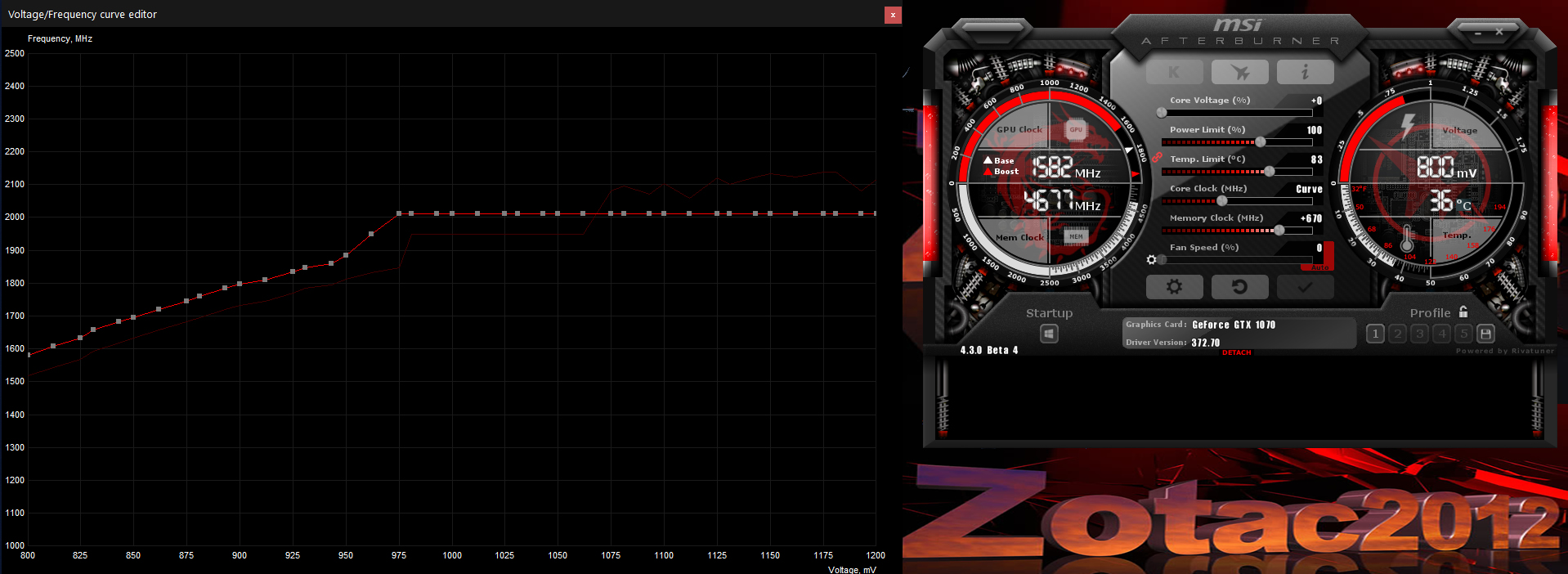Open Afterburner settings with the gear button
The image size is (1568, 574).
(x=1174, y=287)
